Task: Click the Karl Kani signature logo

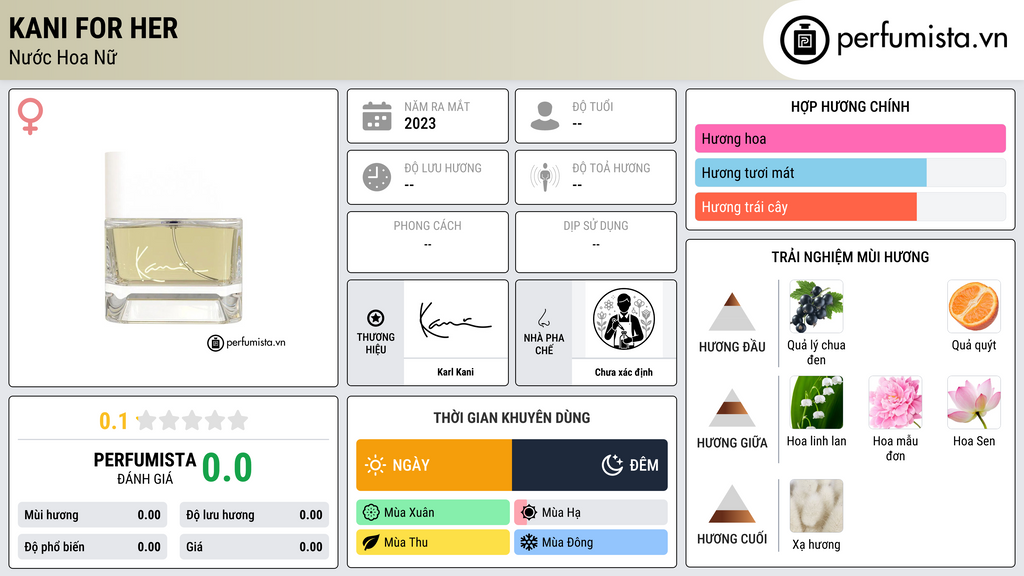Action: [455, 320]
